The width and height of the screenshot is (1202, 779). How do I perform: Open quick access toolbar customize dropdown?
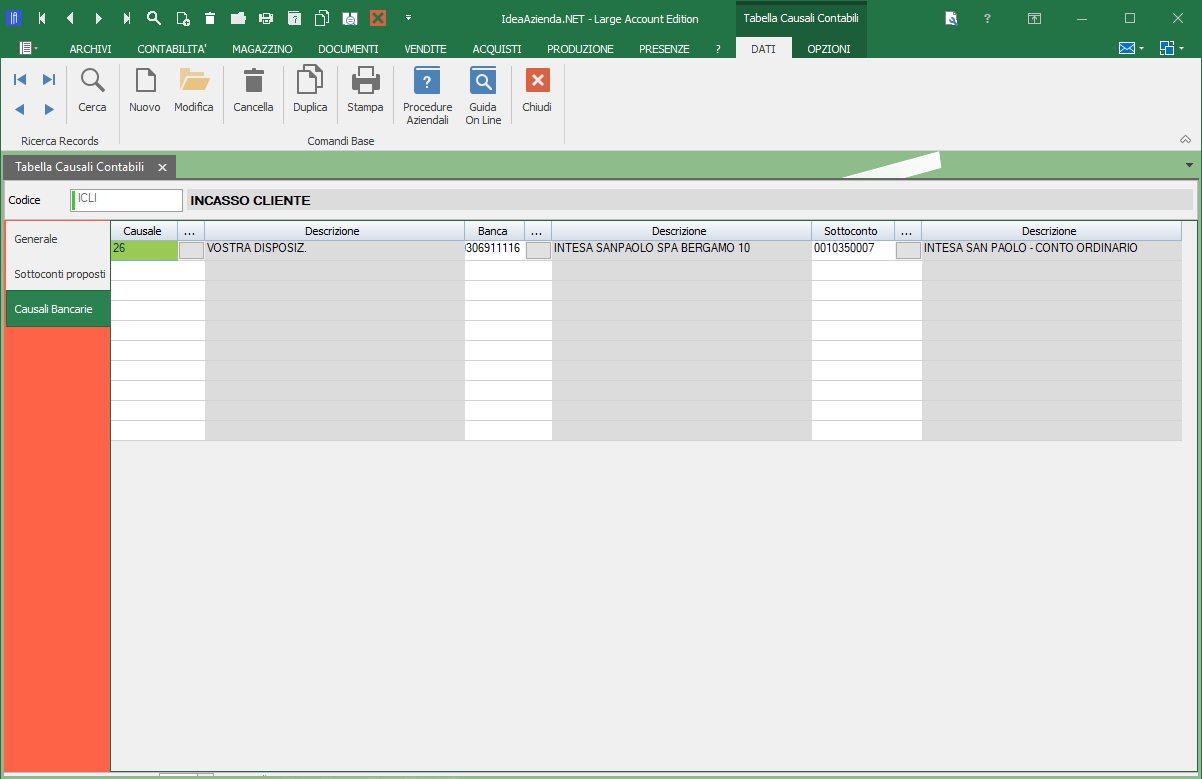408,18
